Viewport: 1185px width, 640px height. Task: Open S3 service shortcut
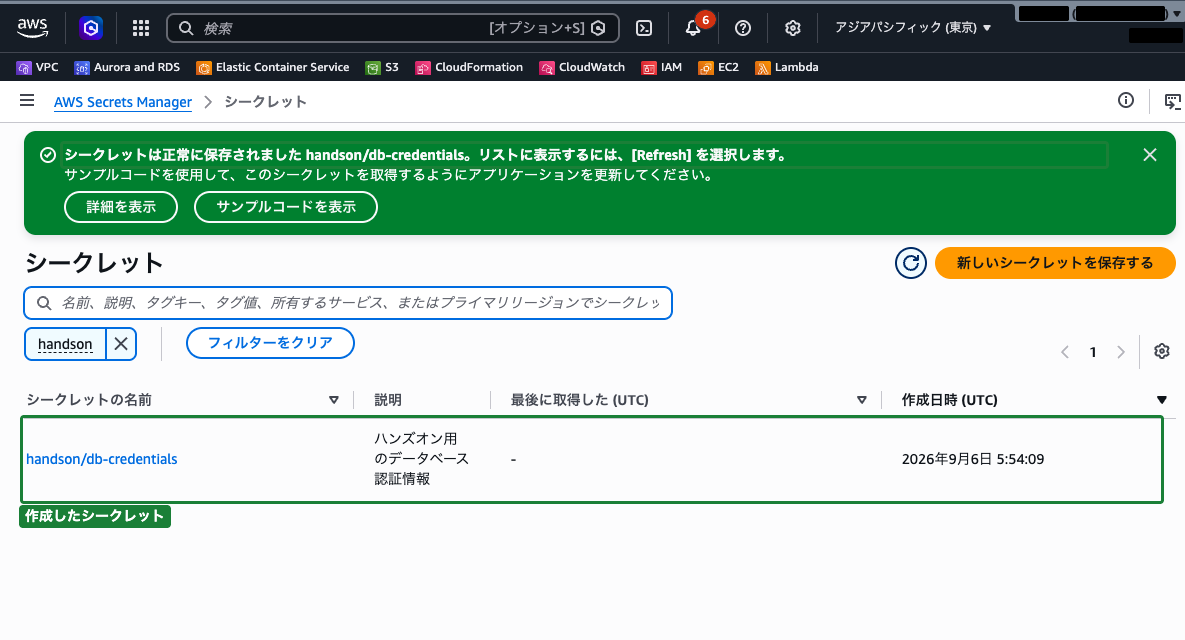pos(382,67)
